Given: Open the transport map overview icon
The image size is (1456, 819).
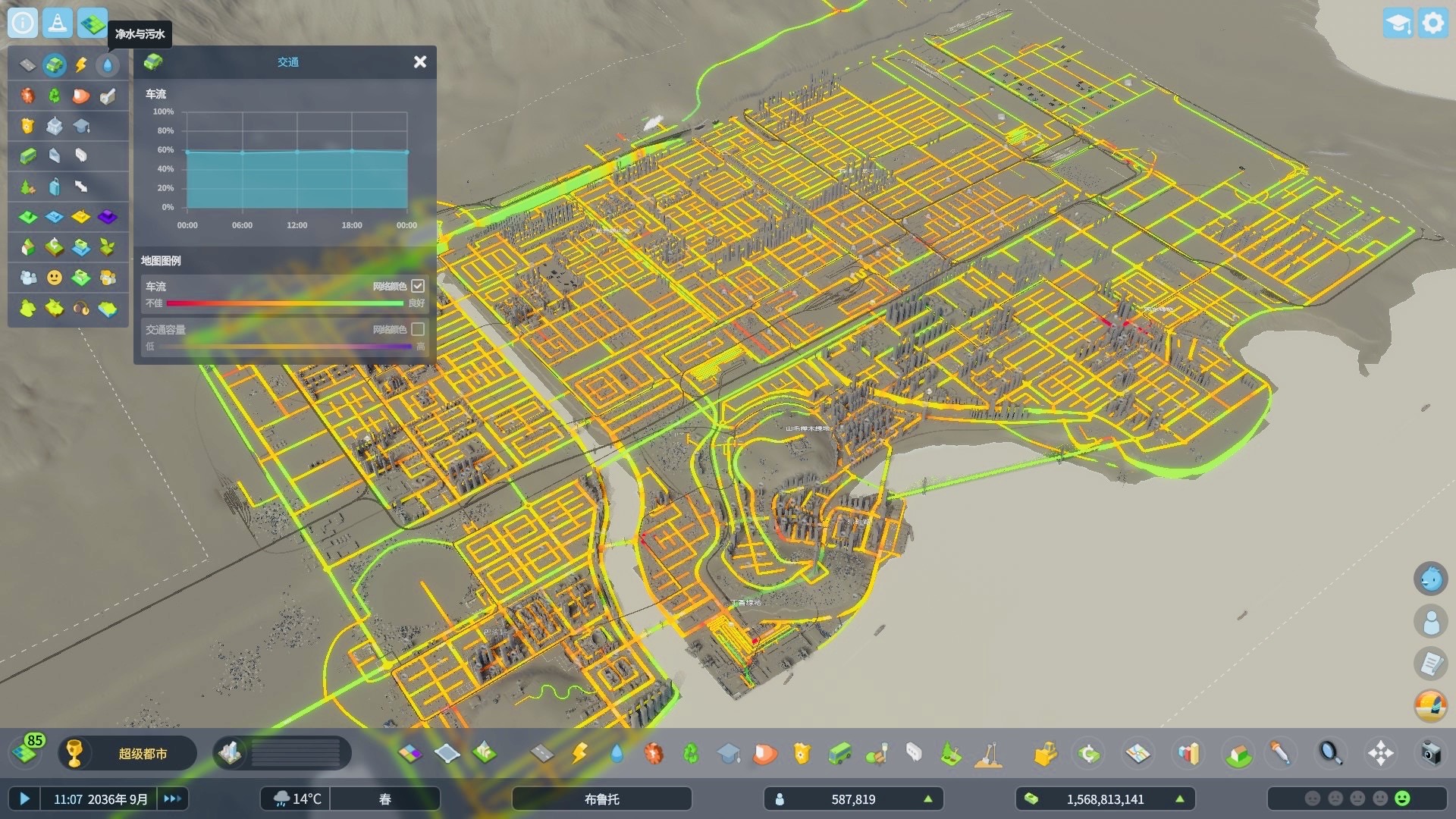Looking at the screenshot, I should pos(1138,753).
